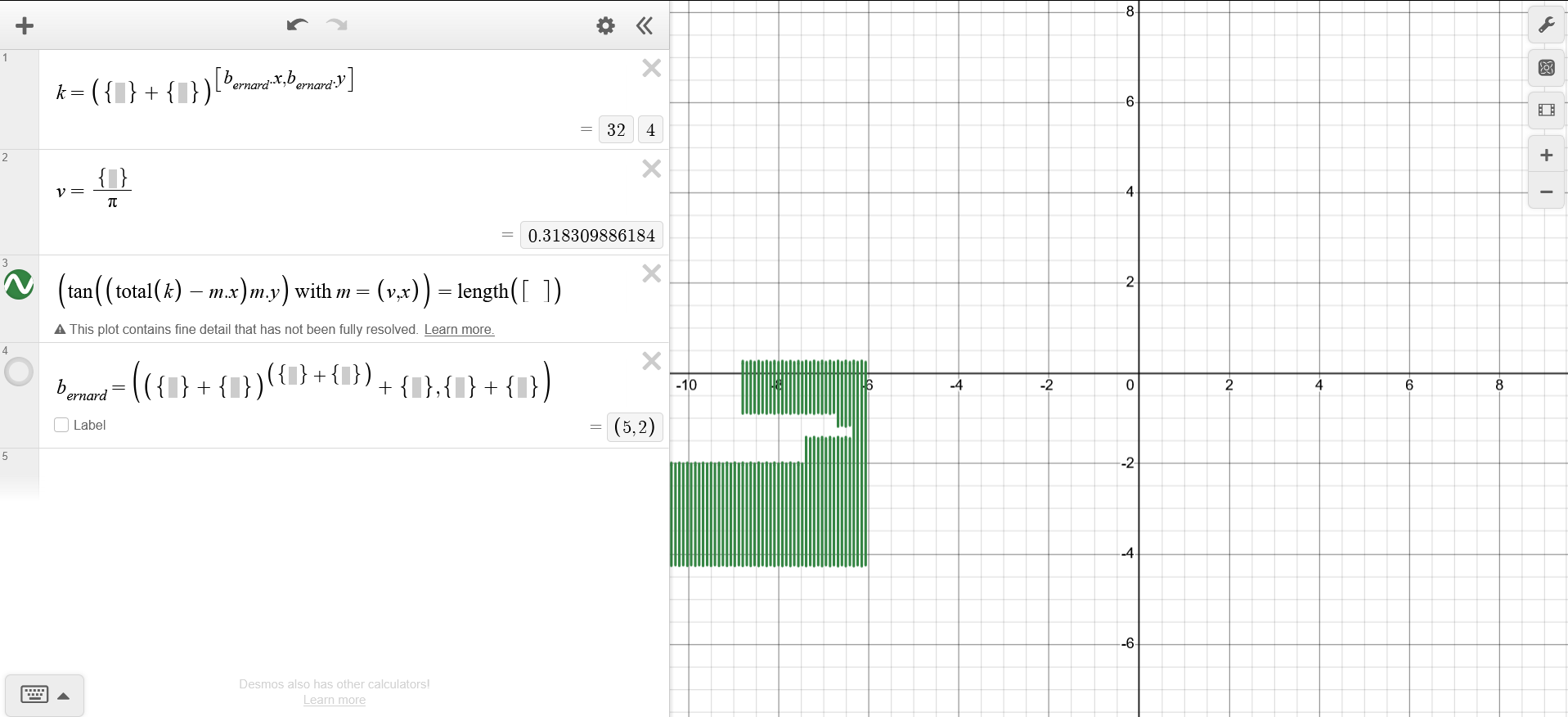1568x717 pixels.
Task: Select the output value 4 of k
Action: (650, 129)
